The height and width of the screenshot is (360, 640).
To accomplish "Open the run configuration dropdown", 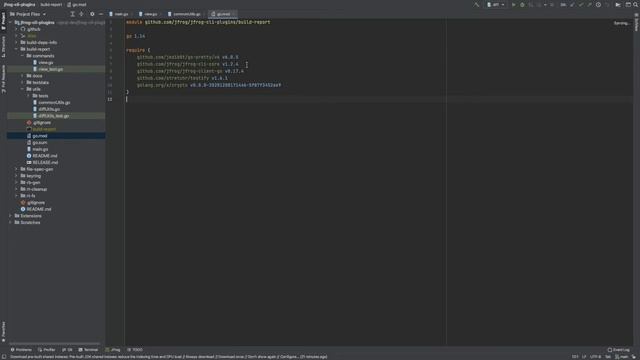I will [x=496, y=5].
